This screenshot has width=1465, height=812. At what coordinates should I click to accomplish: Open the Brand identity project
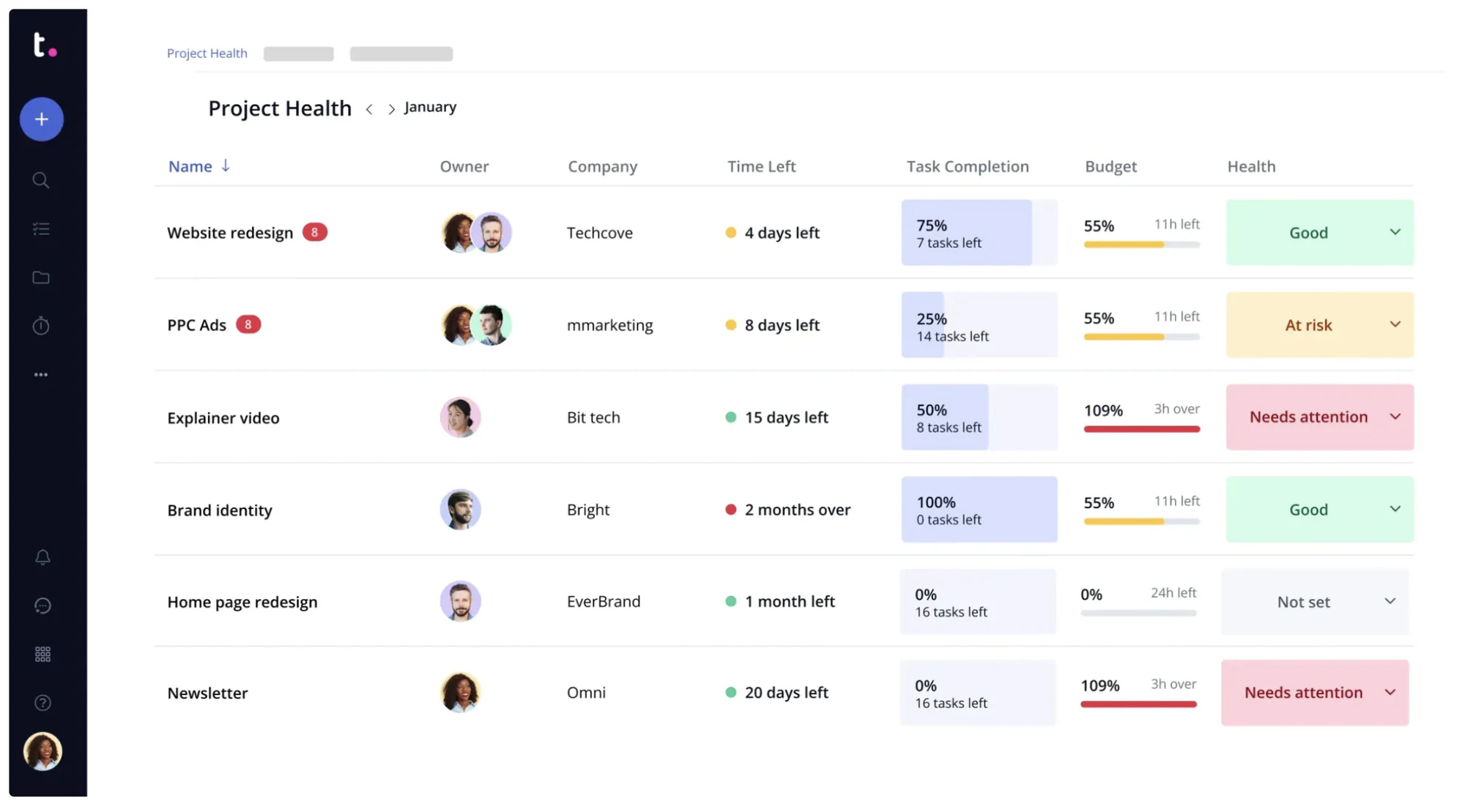[x=220, y=510]
